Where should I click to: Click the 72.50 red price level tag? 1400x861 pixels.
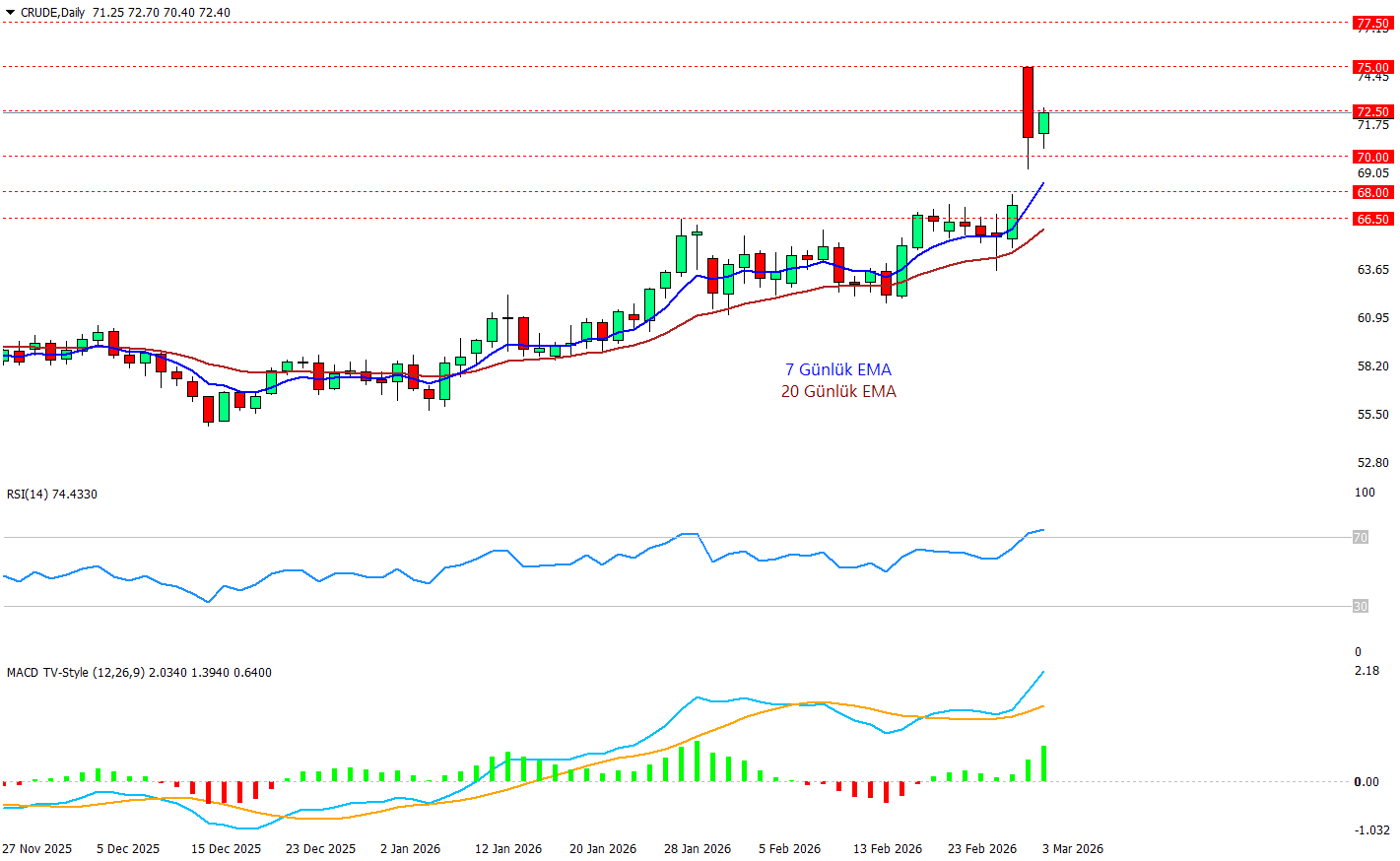1372,111
